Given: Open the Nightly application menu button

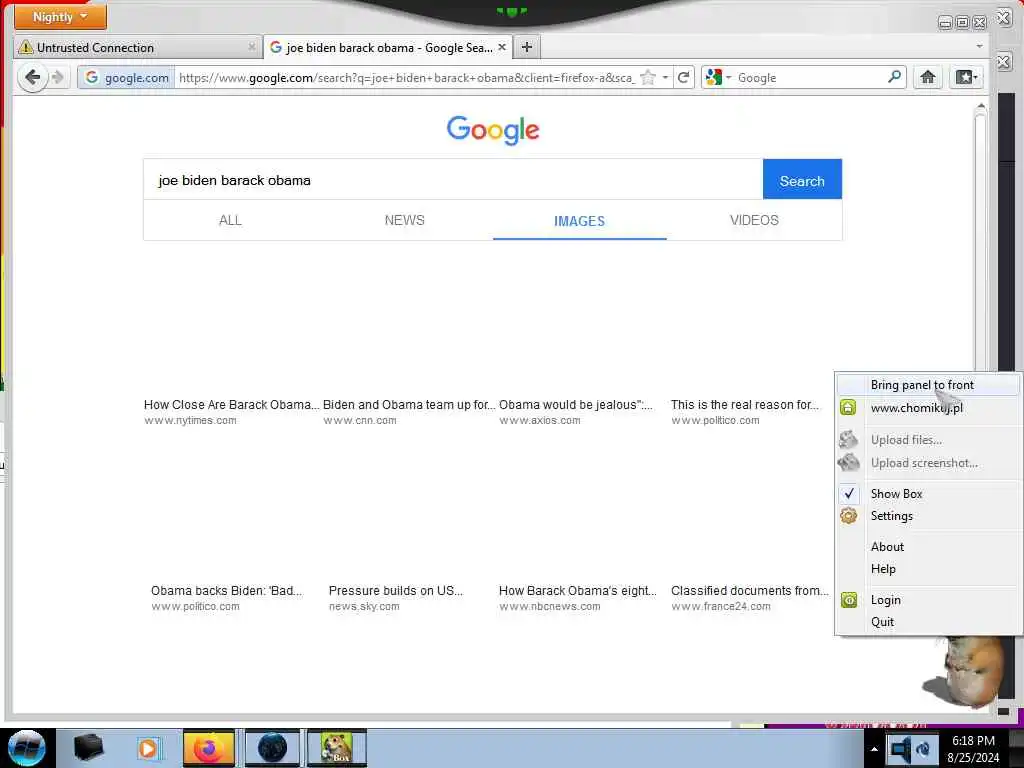Looking at the screenshot, I should coord(60,17).
